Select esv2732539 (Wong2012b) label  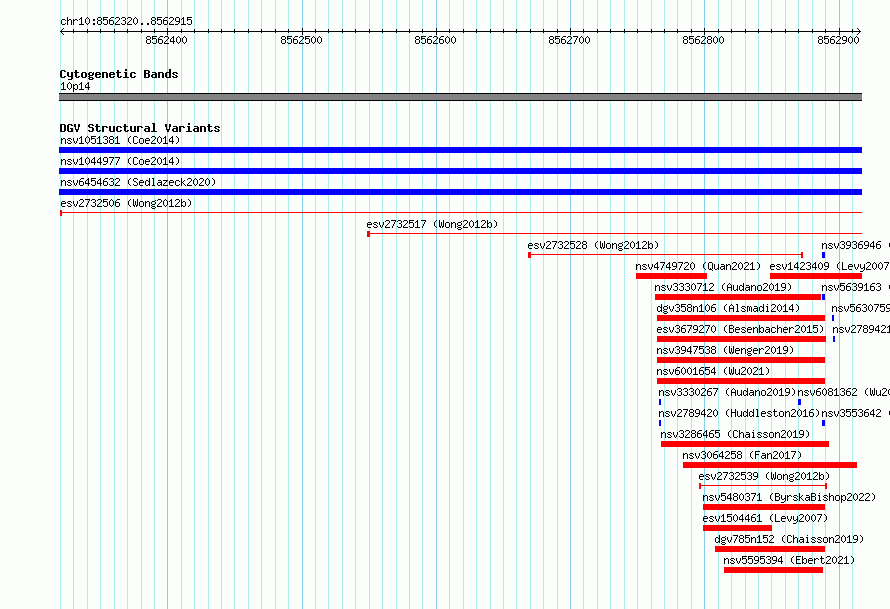[x=764, y=476]
